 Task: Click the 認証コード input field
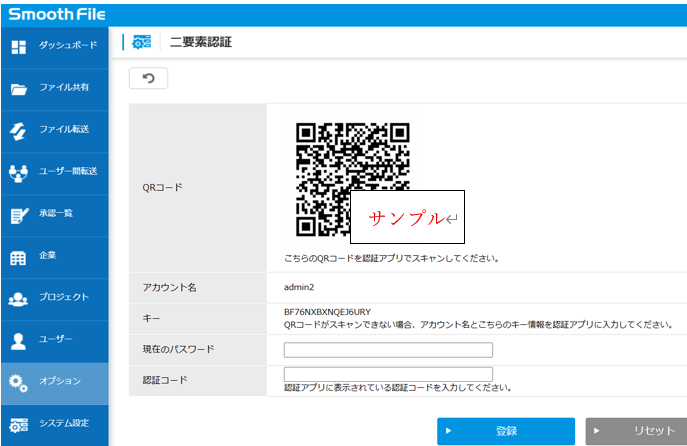tap(388, 374)
